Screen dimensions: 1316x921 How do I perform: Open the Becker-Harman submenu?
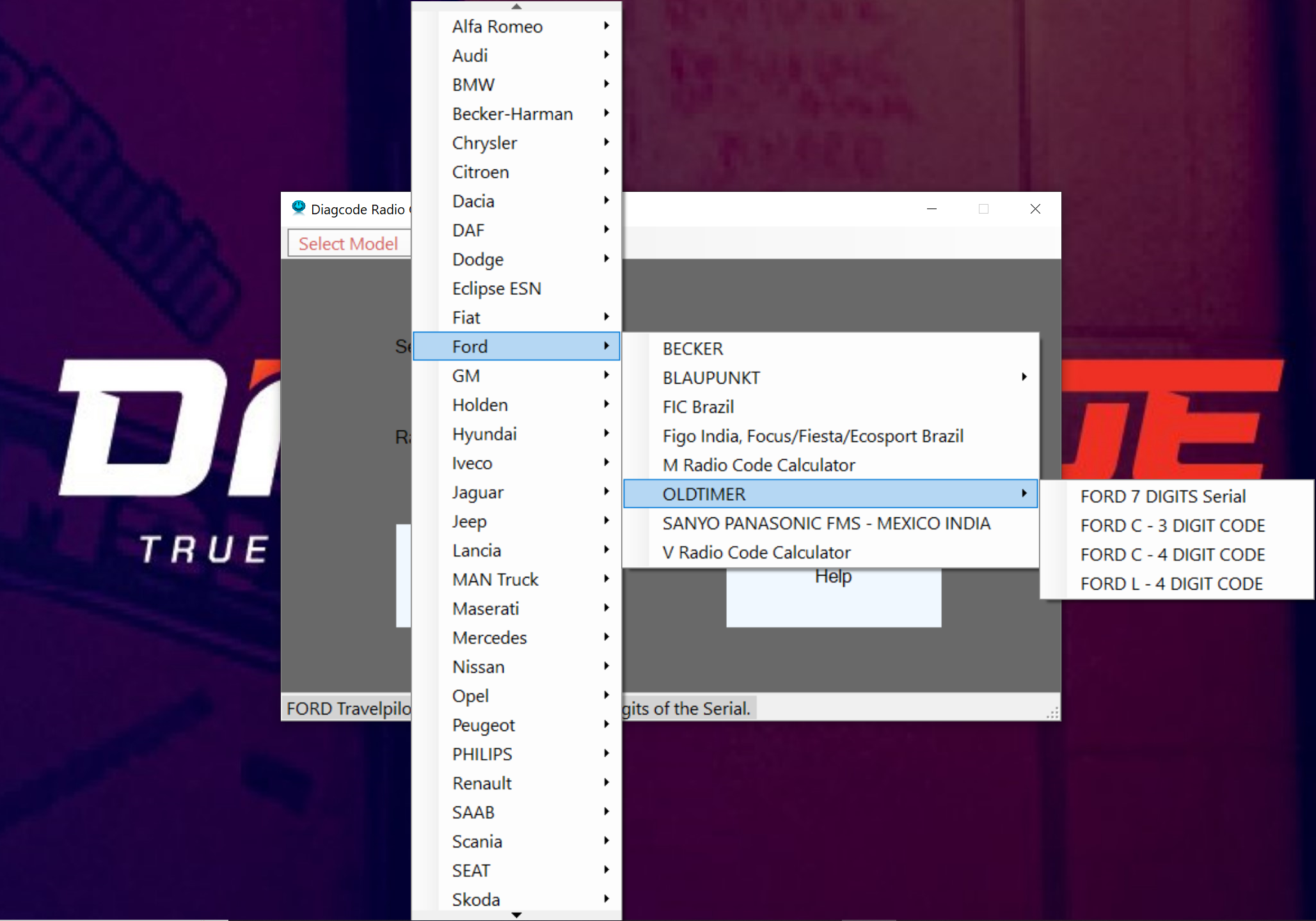(516, 114)
